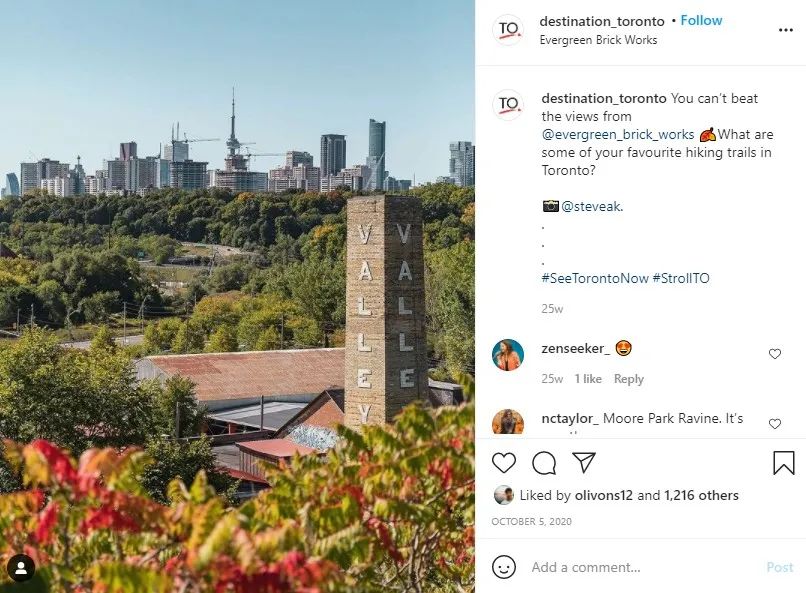Share post using the paper plane icon
806x593 pixels.
point(584,462)
